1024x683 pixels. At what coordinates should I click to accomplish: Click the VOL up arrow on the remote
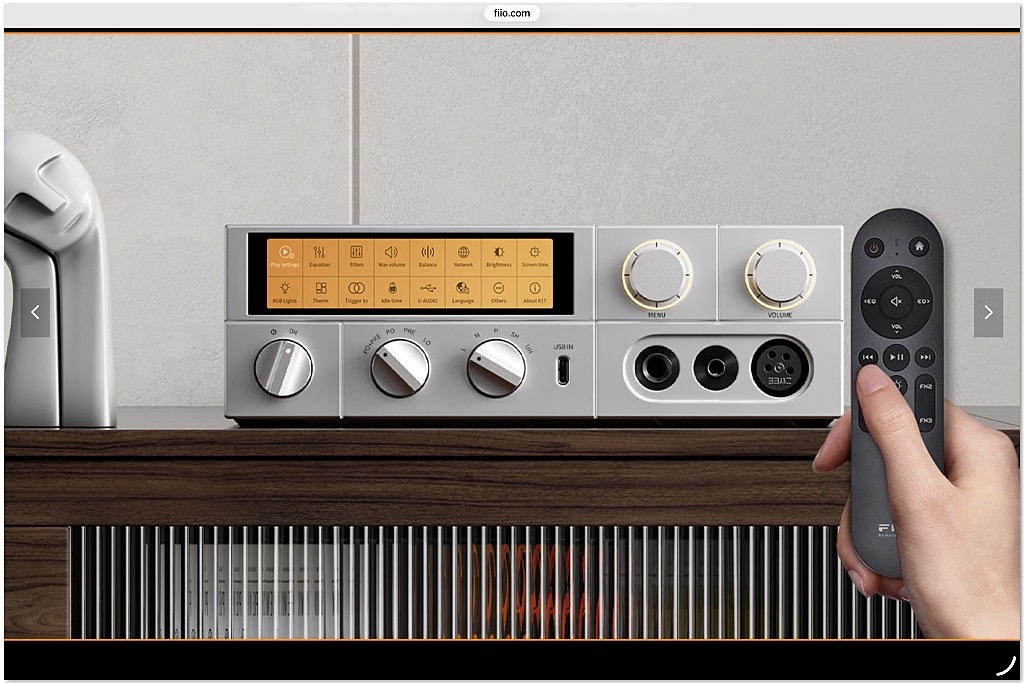click(897, 274)
